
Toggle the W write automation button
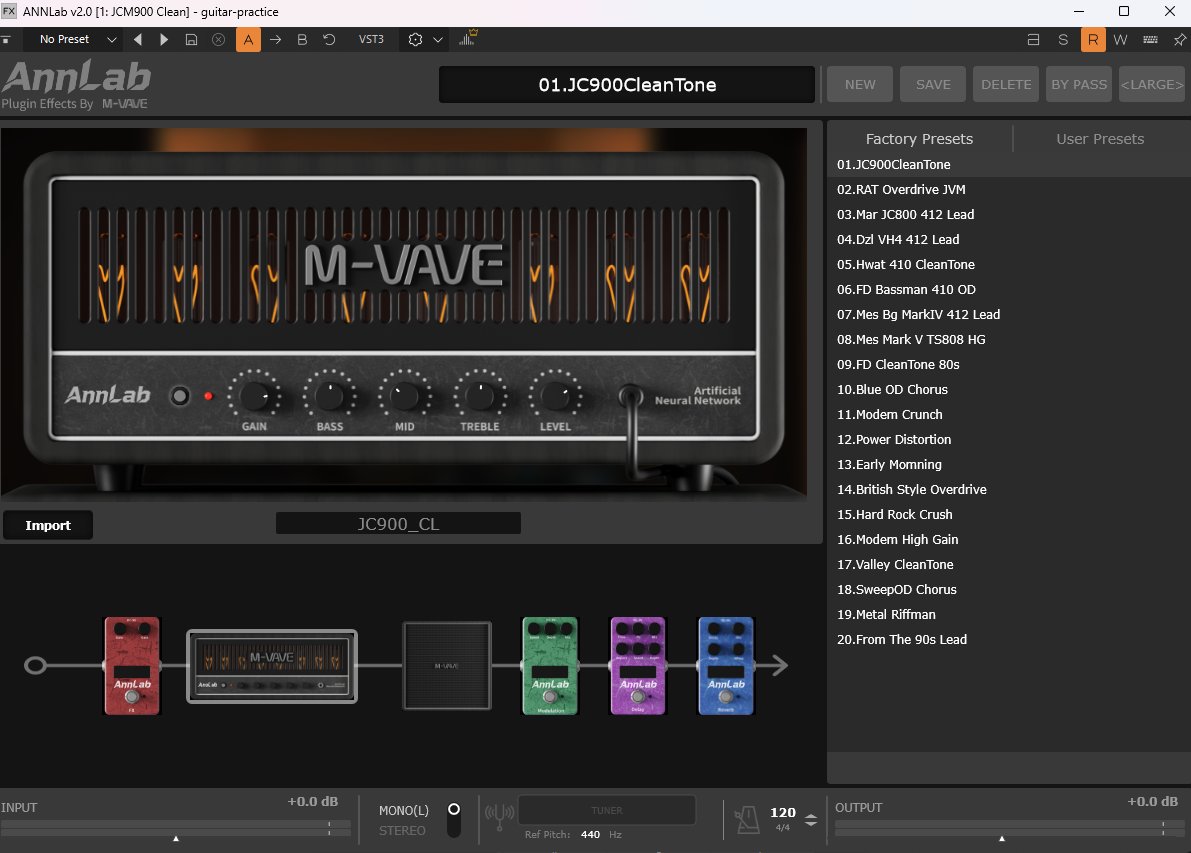pyautogui.click(x=1120, y=39)
